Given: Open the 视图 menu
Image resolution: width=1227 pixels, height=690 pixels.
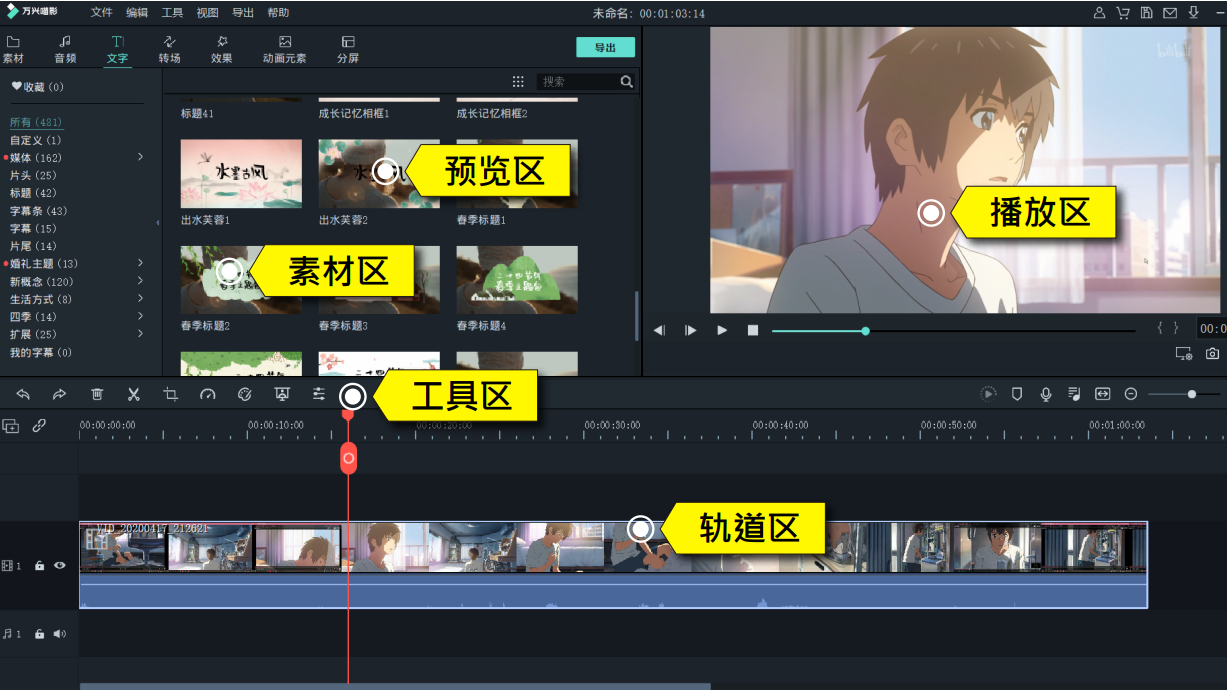Looking at the screenshot, I should 207,13.
